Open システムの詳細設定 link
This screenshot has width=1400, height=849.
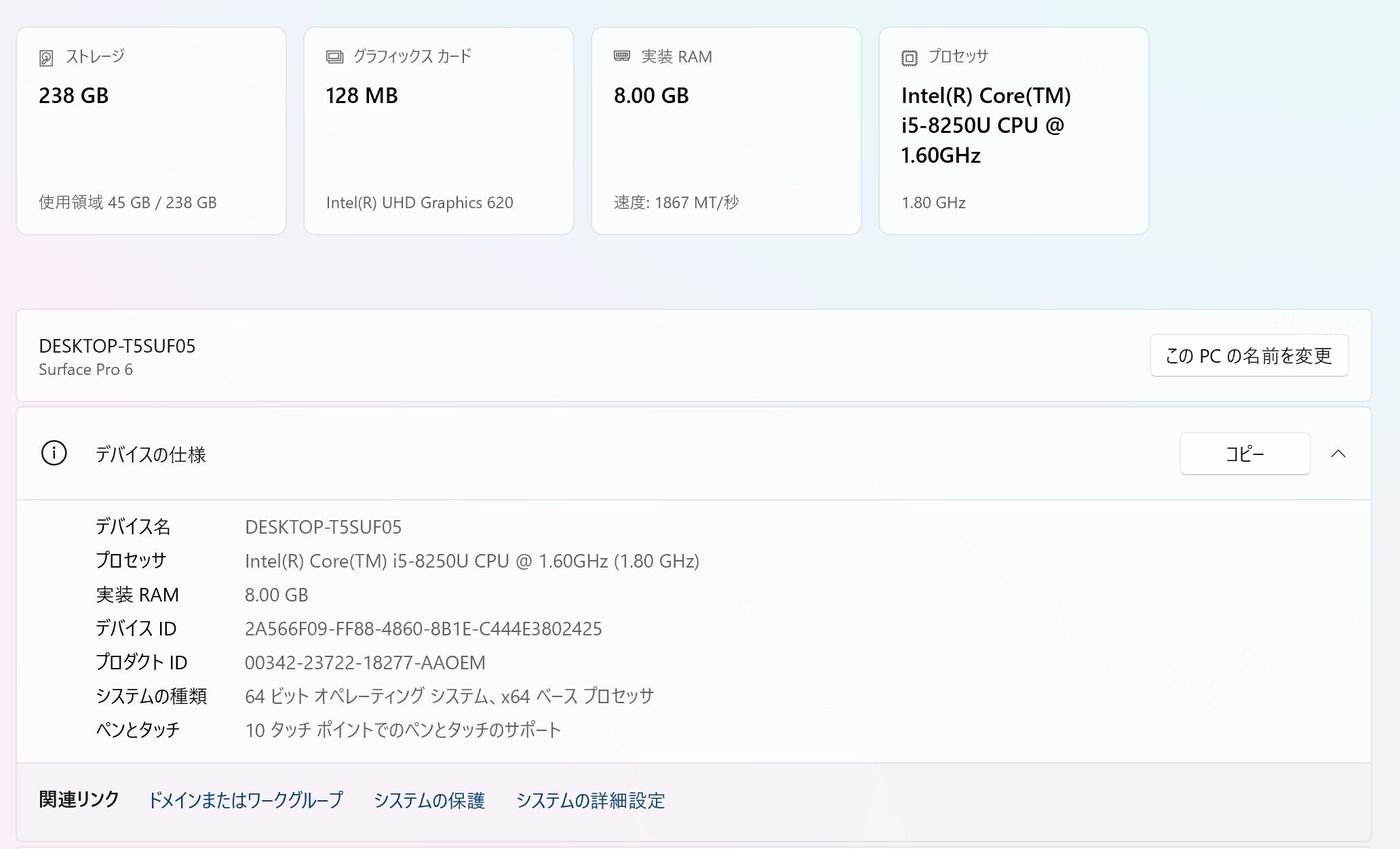[590, 800]
